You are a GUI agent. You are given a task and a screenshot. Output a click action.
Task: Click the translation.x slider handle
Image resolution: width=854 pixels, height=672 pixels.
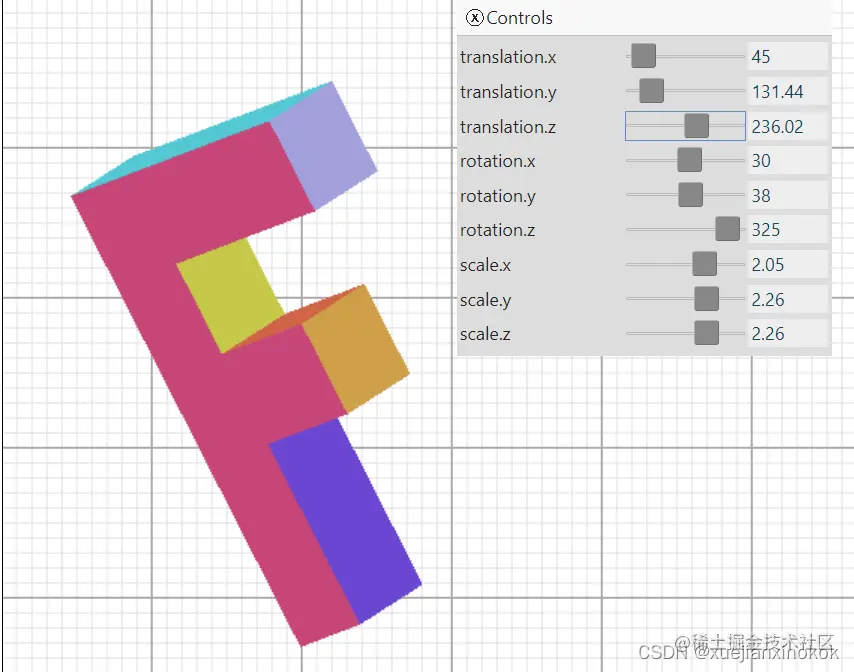click(643, 56)
